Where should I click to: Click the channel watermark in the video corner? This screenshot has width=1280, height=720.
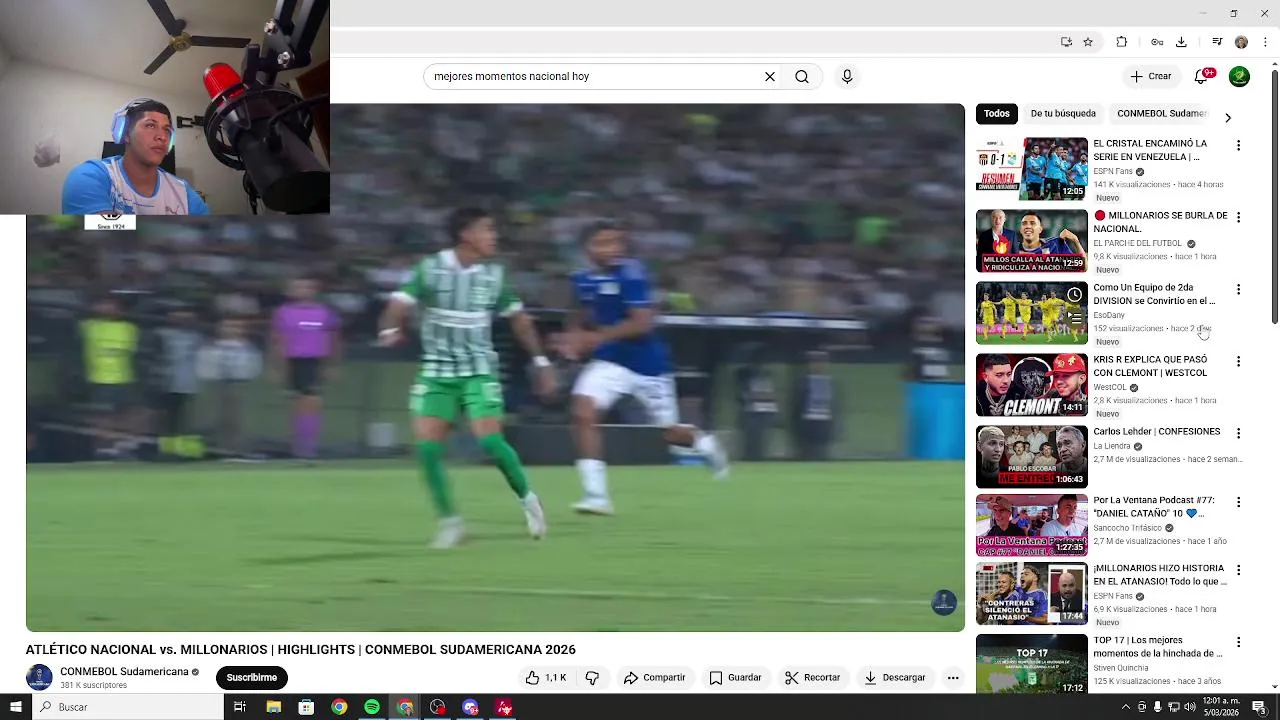tap(944, 602)
